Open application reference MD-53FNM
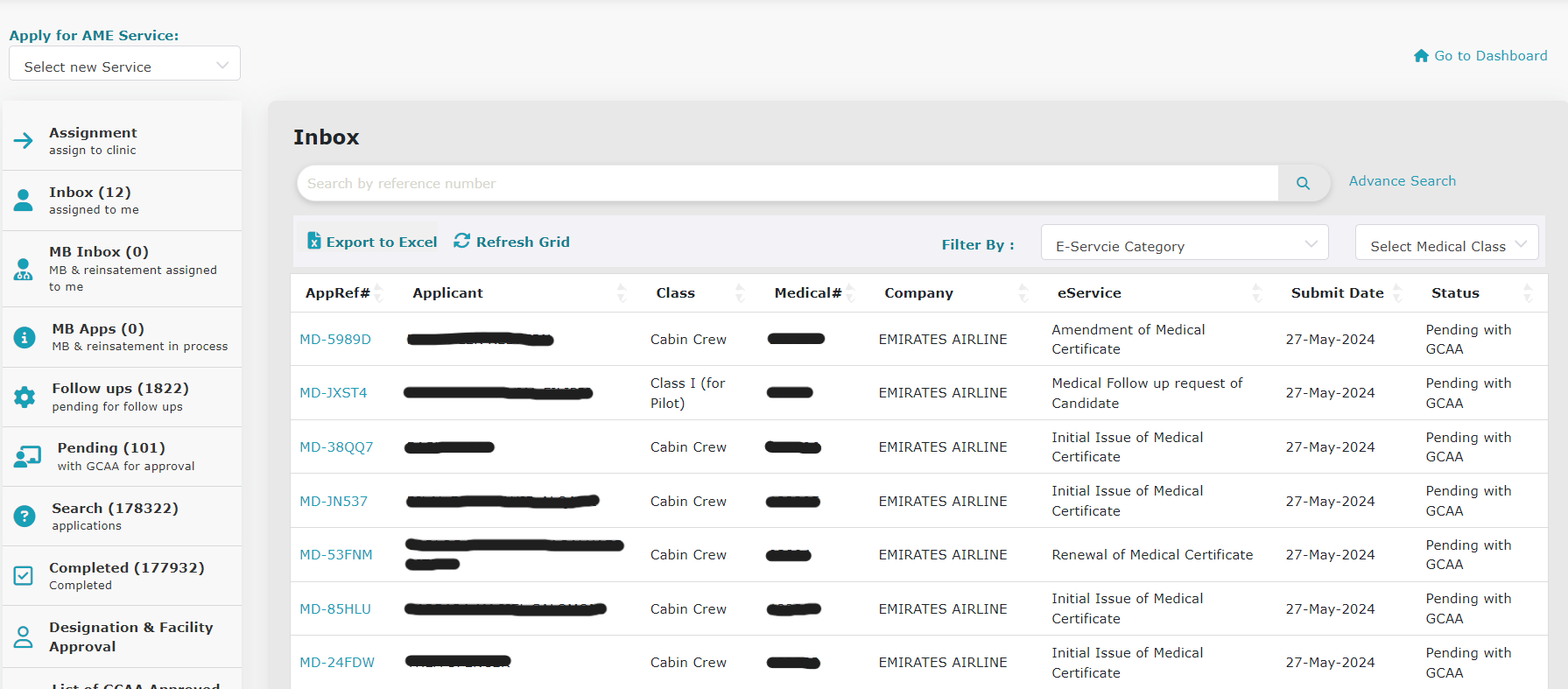This screenshot has height=689, width=1568. tap(336, 555)
